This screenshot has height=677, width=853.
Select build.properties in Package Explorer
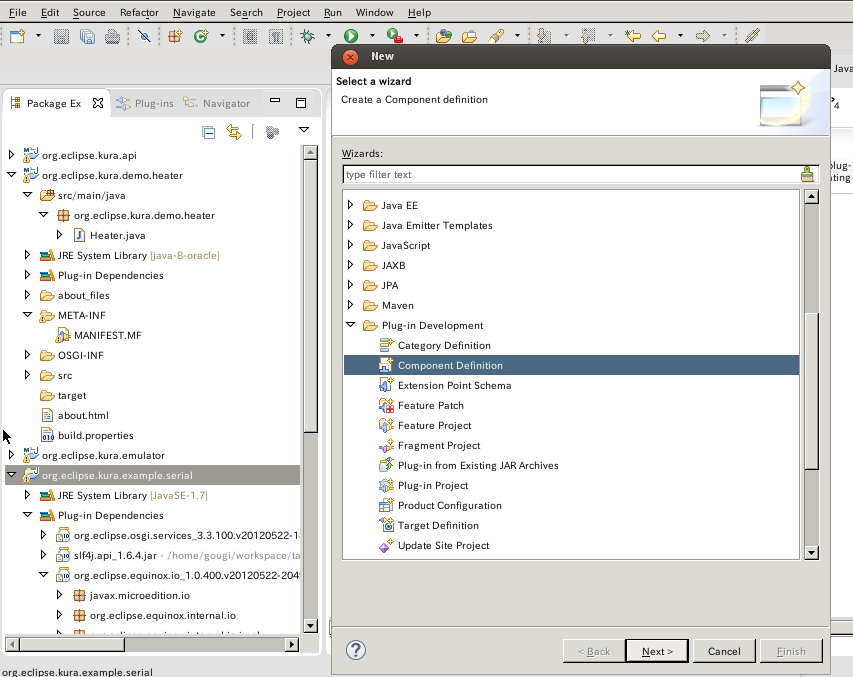point(96,435)
